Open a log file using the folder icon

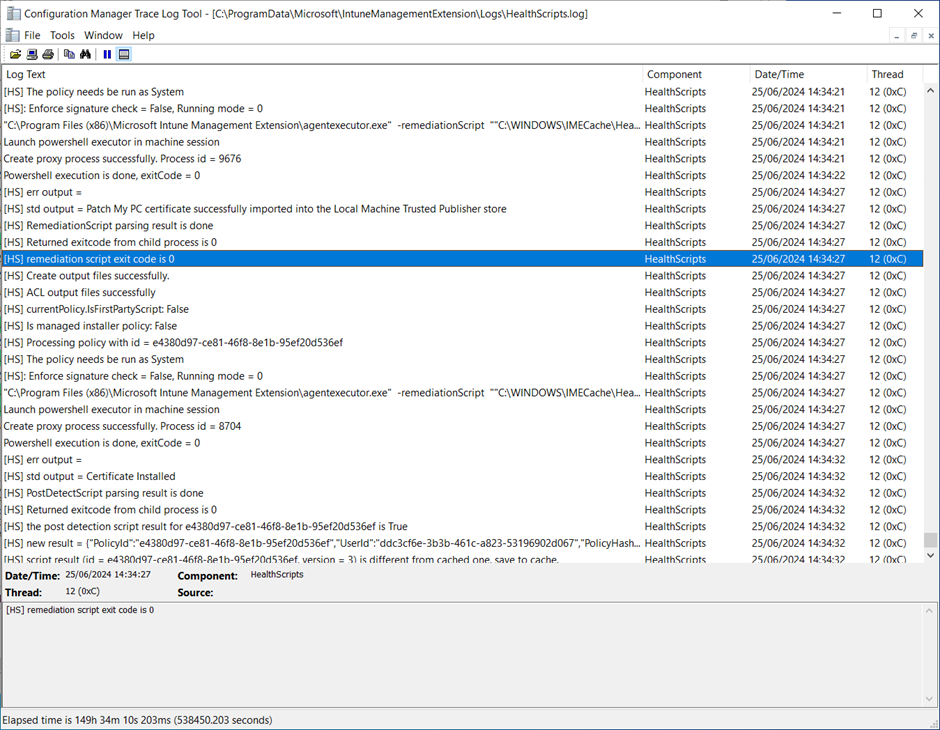(15, 54)
